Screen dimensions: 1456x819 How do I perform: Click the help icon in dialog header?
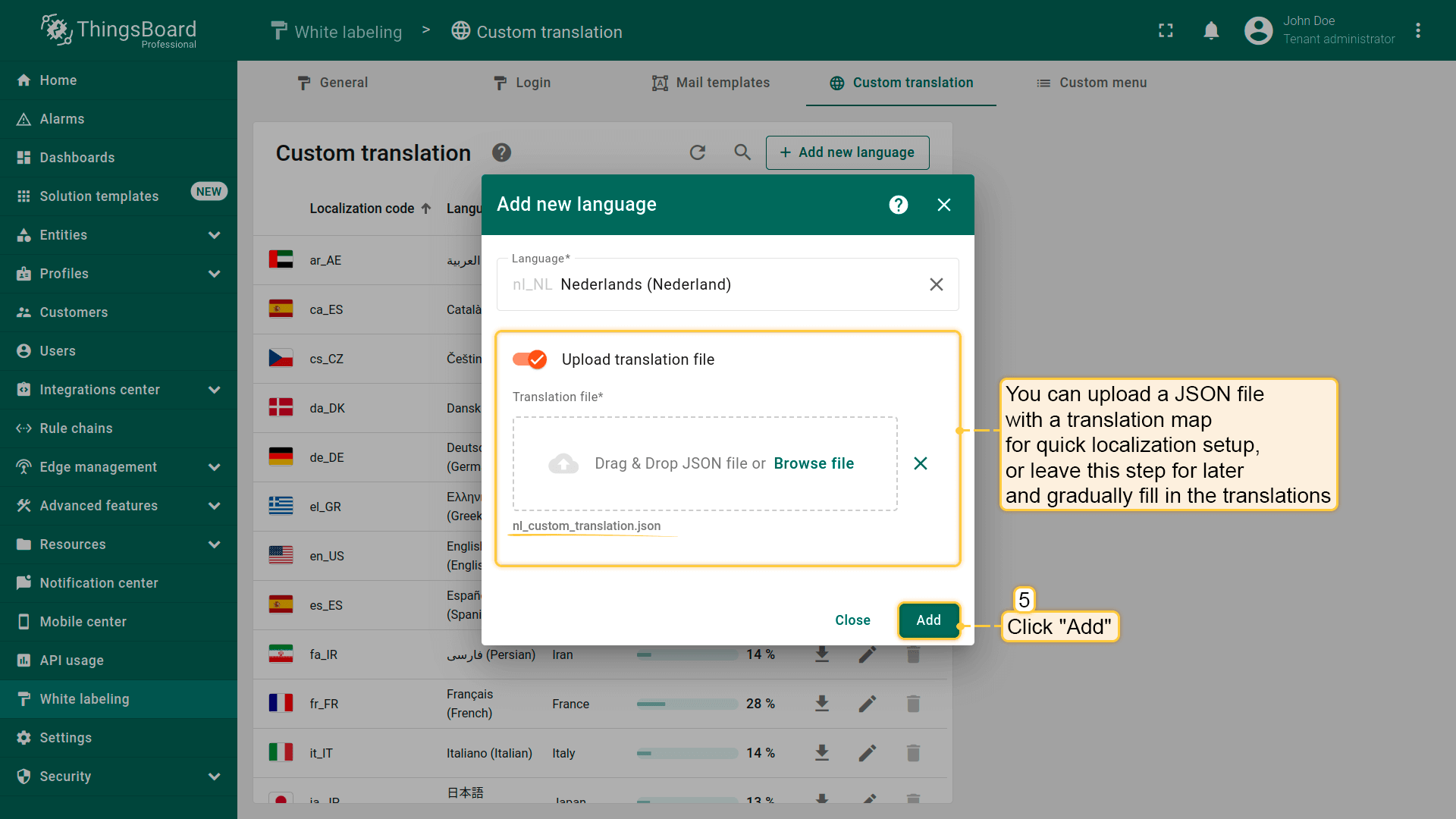click(899, 205)
